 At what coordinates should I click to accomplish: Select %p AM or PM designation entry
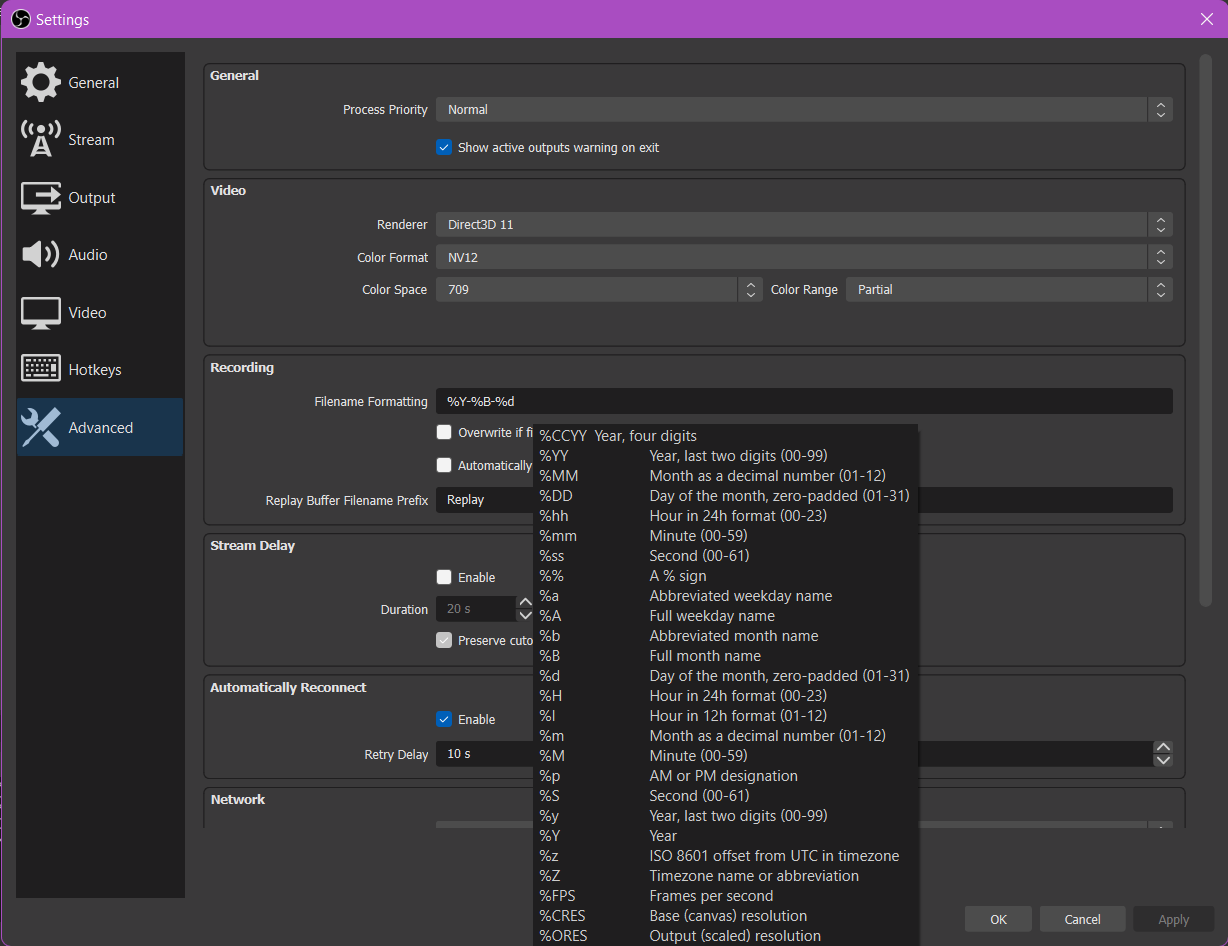tap(726, 776)
